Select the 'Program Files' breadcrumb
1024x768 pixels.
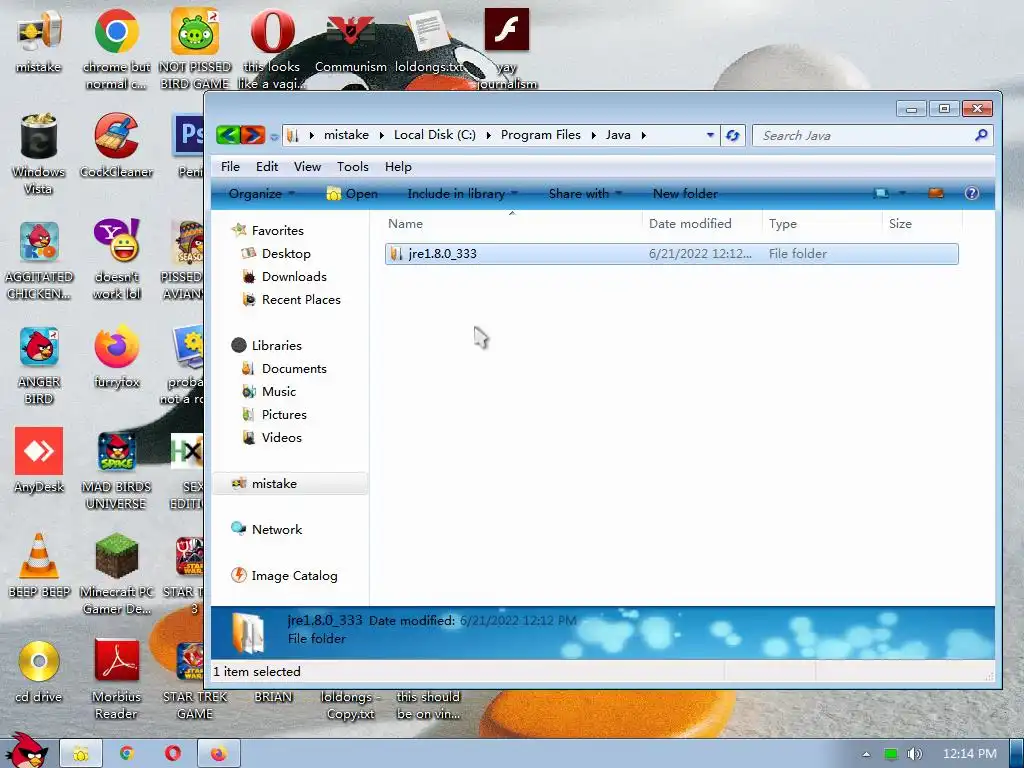(541, 135)
